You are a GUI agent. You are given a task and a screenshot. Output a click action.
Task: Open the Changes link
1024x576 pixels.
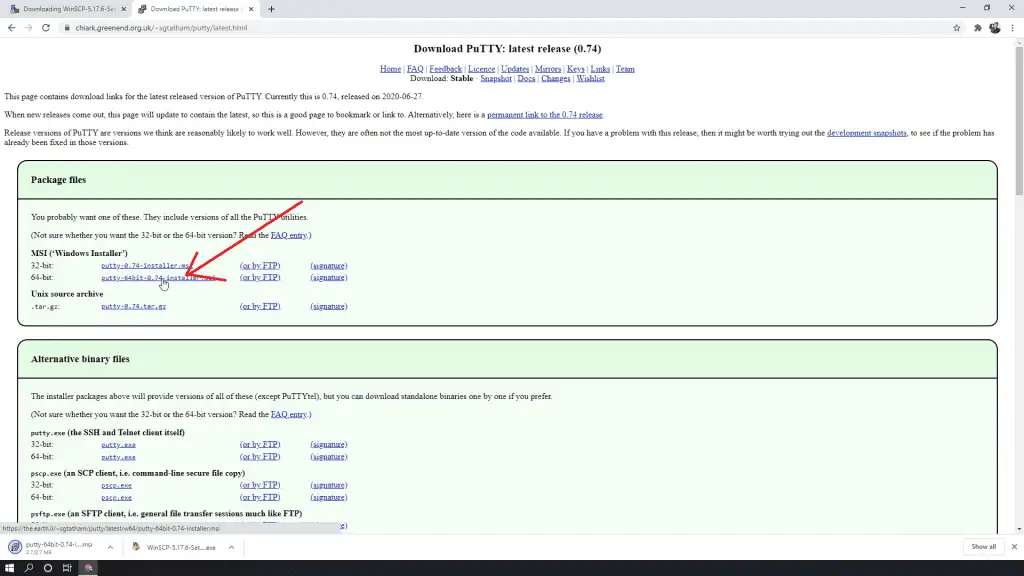(x=556, y=78)
